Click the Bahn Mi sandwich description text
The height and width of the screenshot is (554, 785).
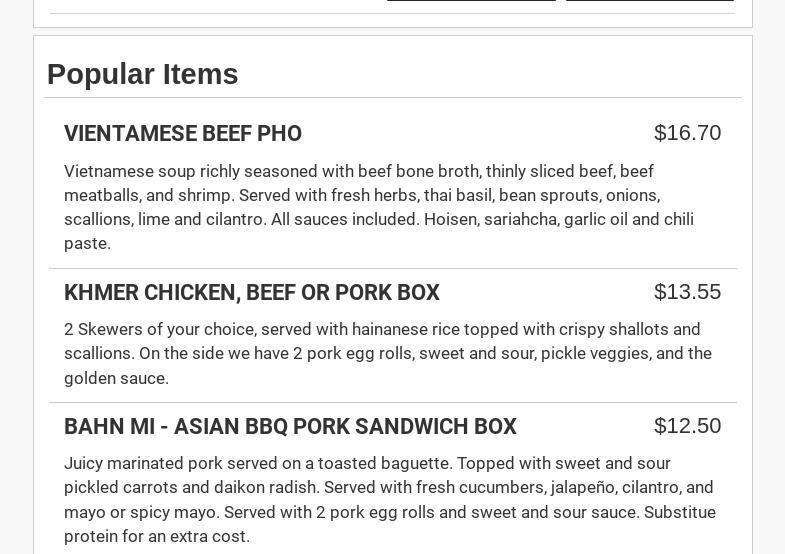click(x=390, y=499)
